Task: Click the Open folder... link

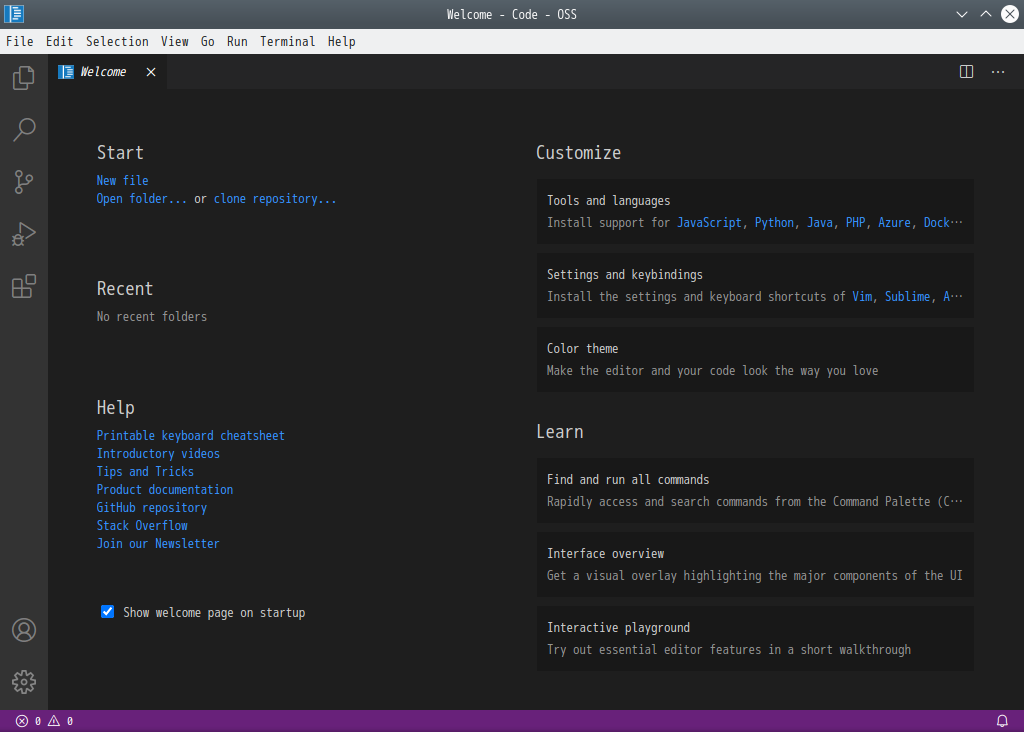Action: (141, 199)
